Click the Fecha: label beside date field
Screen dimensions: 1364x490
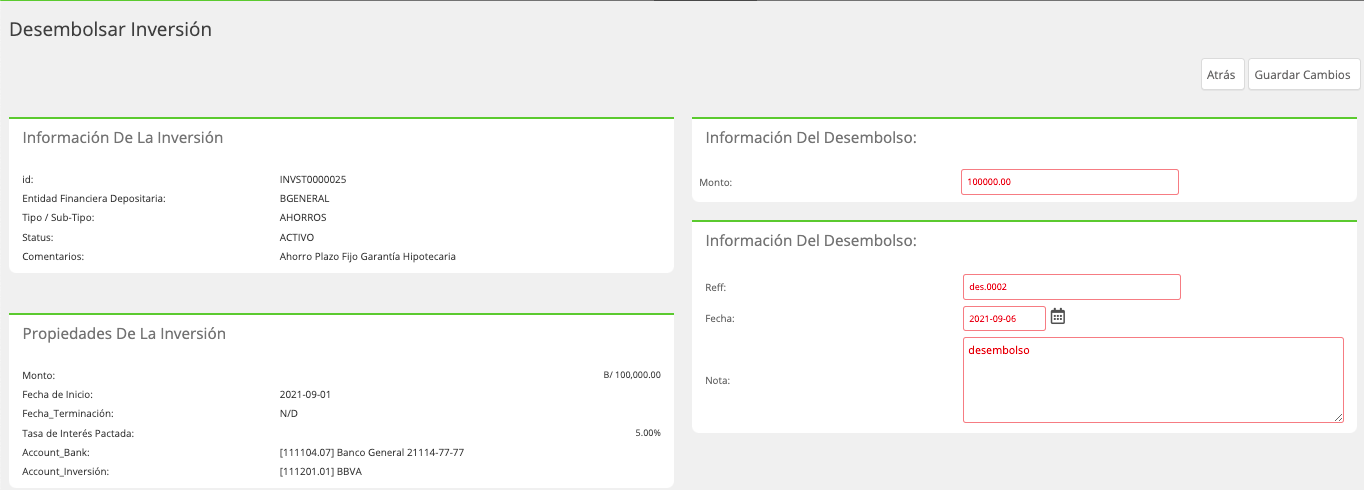[720, 319]
